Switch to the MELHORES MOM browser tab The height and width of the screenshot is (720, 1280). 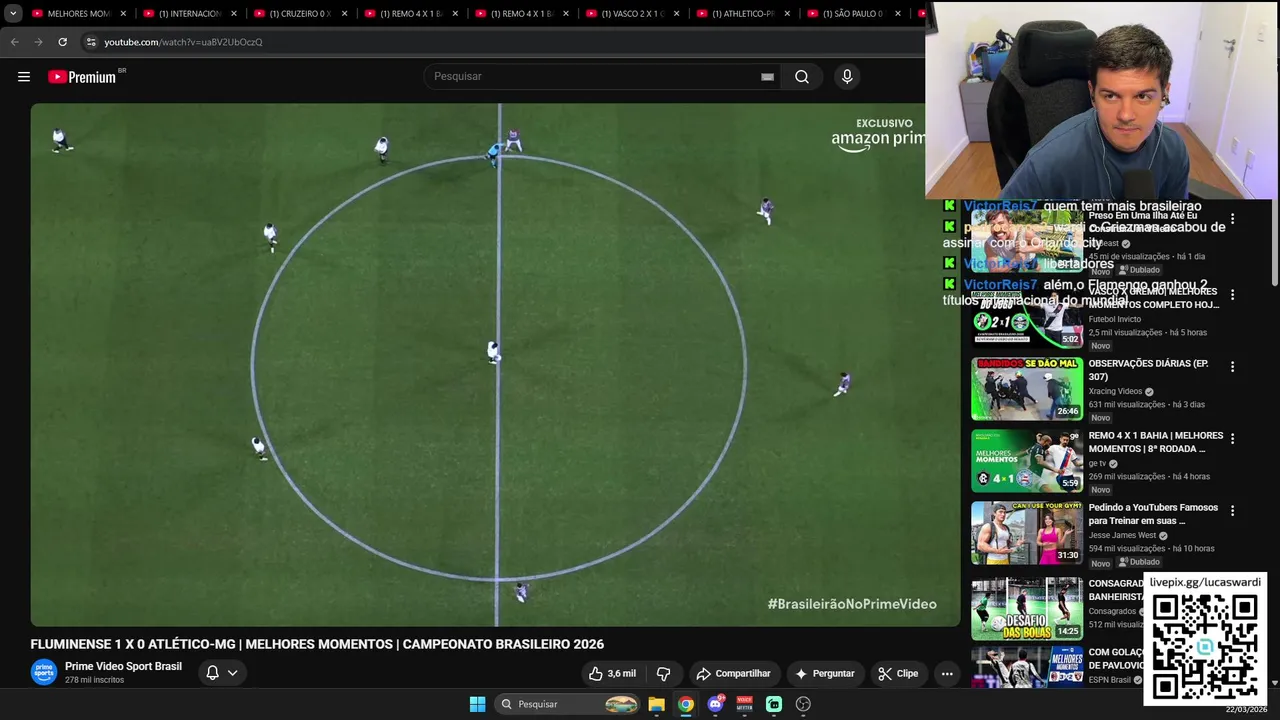(x=79, y=14)
